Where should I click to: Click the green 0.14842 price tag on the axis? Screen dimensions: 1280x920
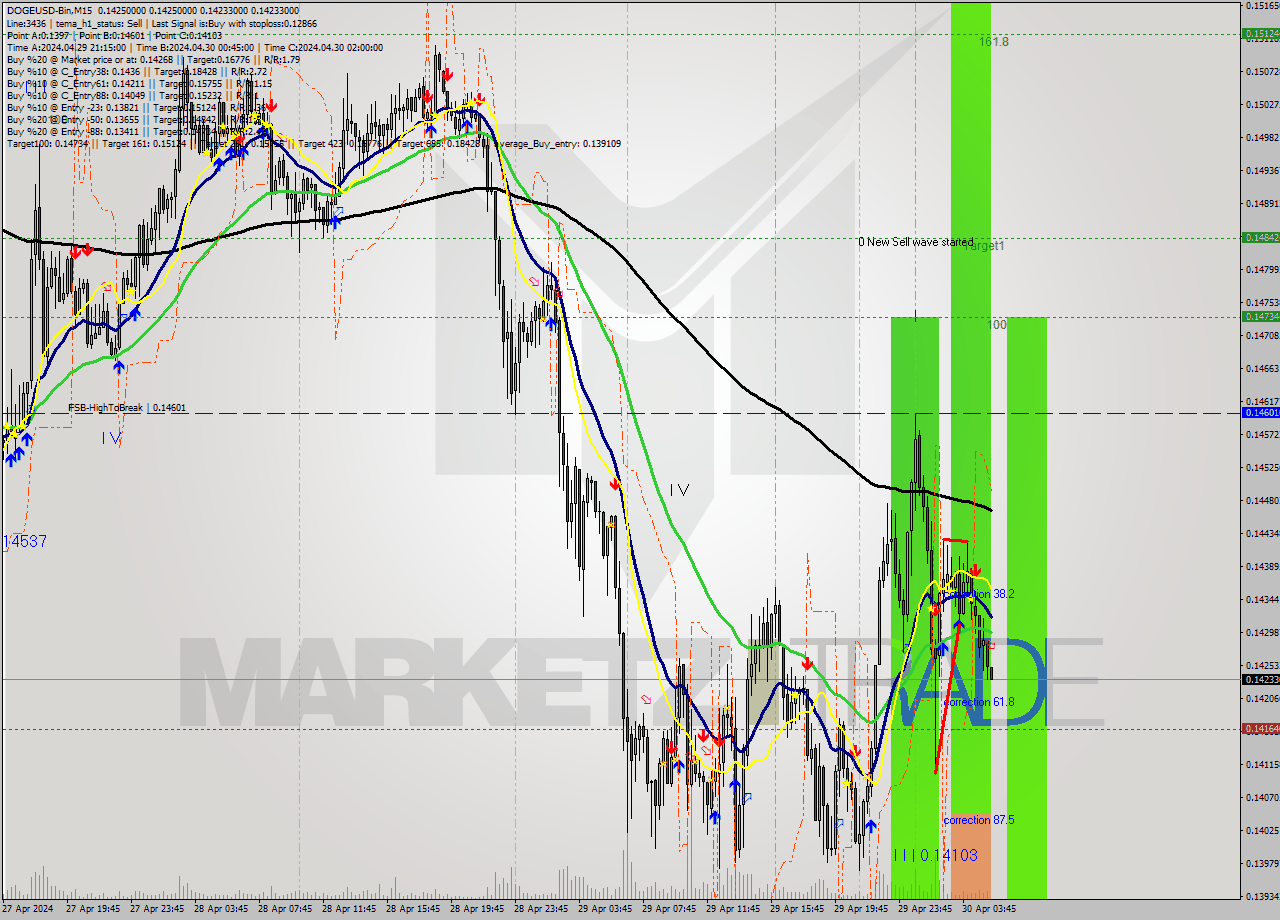pos(1260,237)
